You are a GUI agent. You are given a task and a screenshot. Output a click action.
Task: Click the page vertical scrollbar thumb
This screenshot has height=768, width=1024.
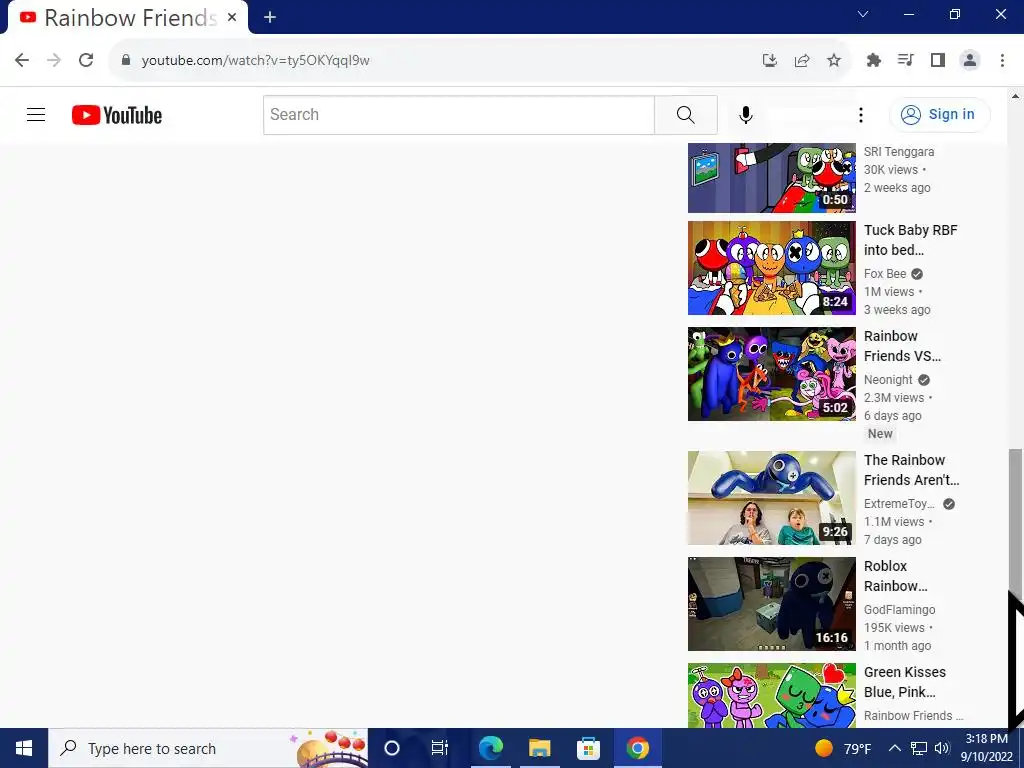click(1014, 522)
